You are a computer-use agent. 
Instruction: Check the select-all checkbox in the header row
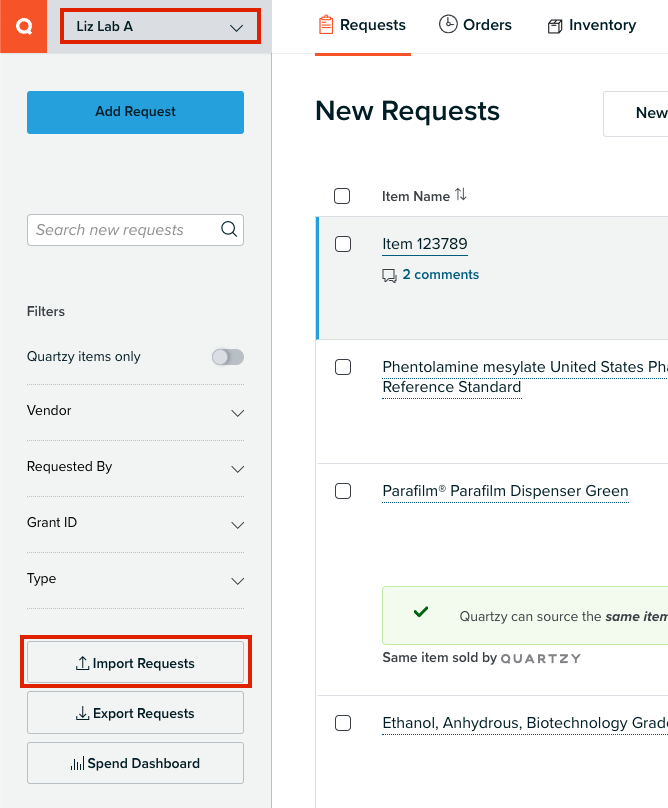point(343,196)
